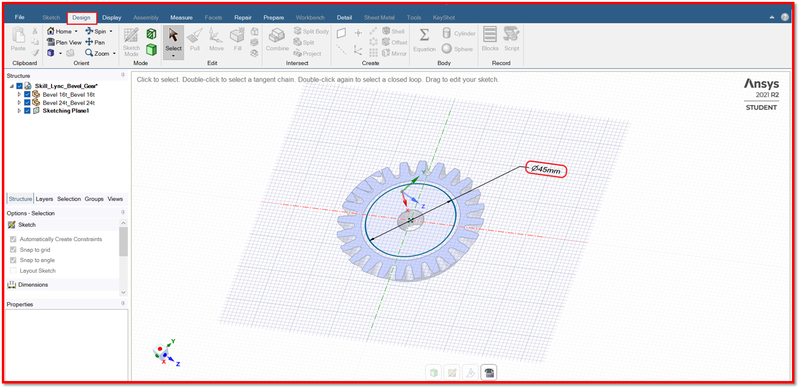Click the Plan View button
Screen dimensions: 800x389
click(x=64, y=42)
